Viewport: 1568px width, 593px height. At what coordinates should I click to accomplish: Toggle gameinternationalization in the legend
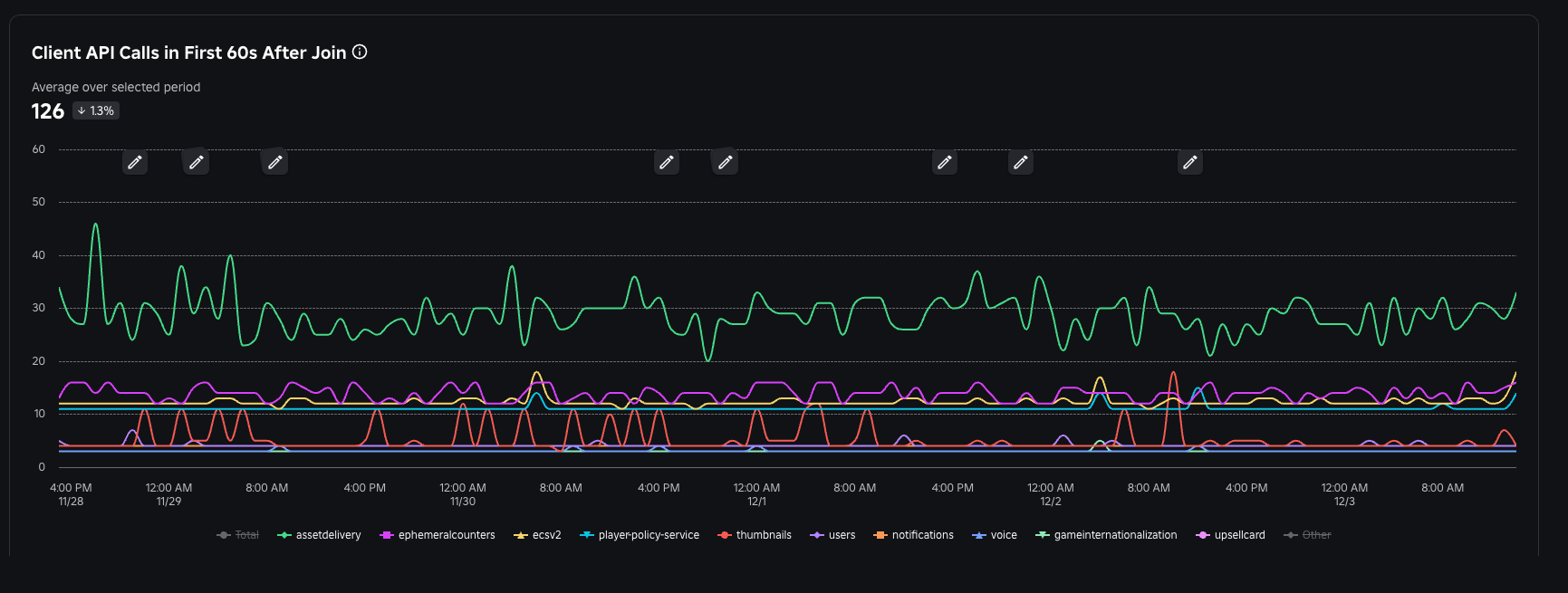[1106, 535]
